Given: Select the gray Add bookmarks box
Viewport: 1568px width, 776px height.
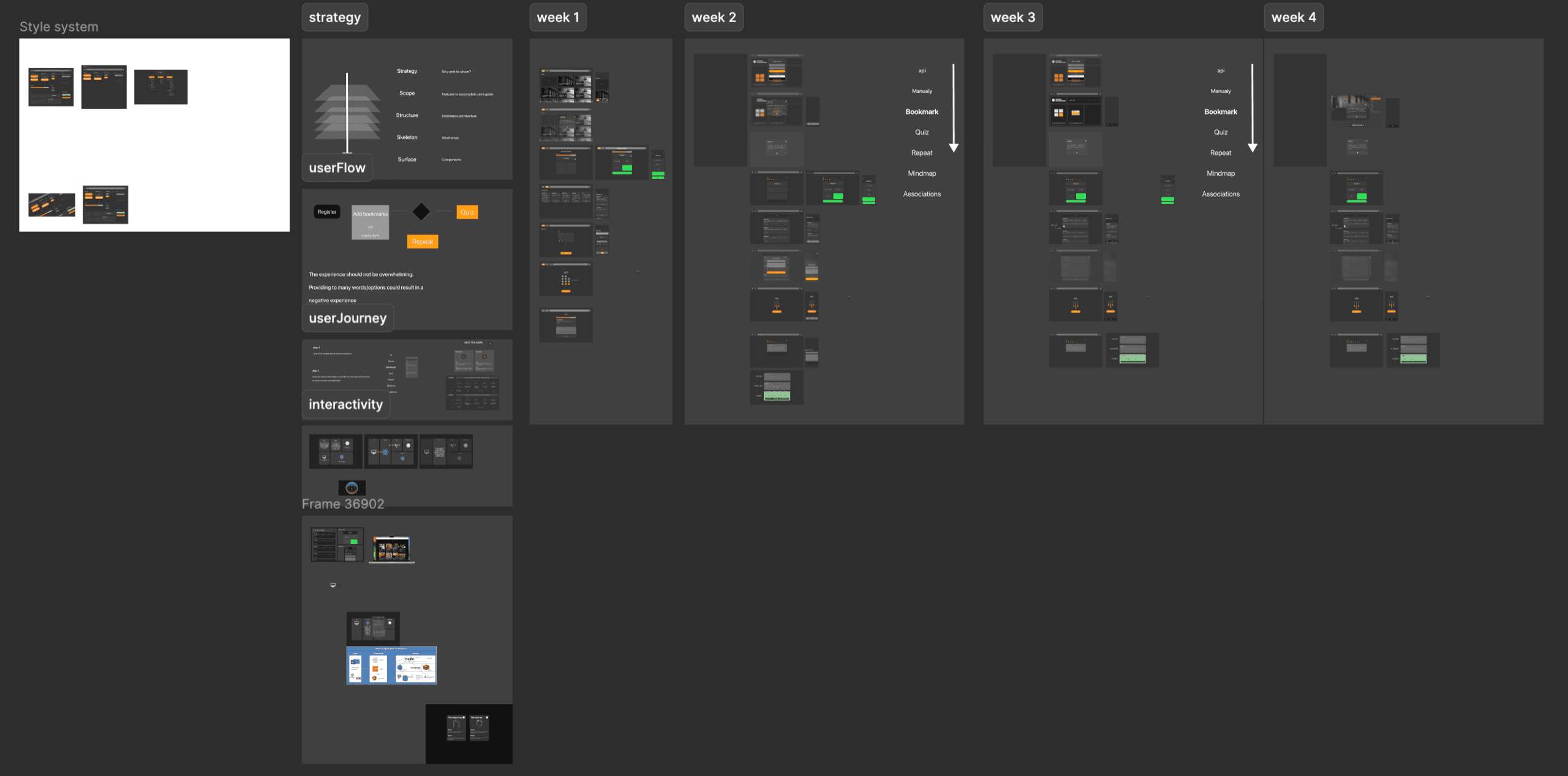Looking at the screenshot, I should 371,222.
